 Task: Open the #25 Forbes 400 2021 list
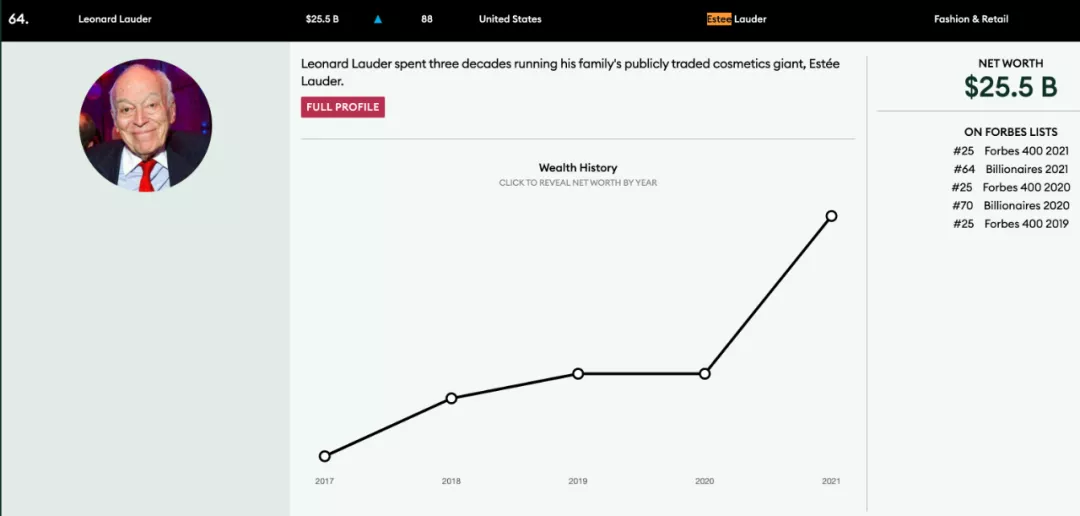tap(1011, 151)
